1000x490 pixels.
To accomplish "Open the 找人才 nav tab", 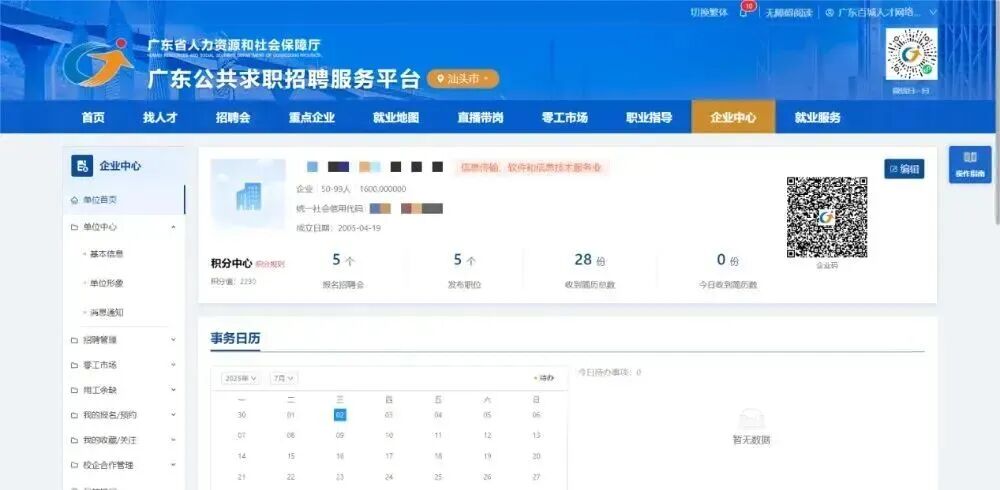I will tap(160, 117).
